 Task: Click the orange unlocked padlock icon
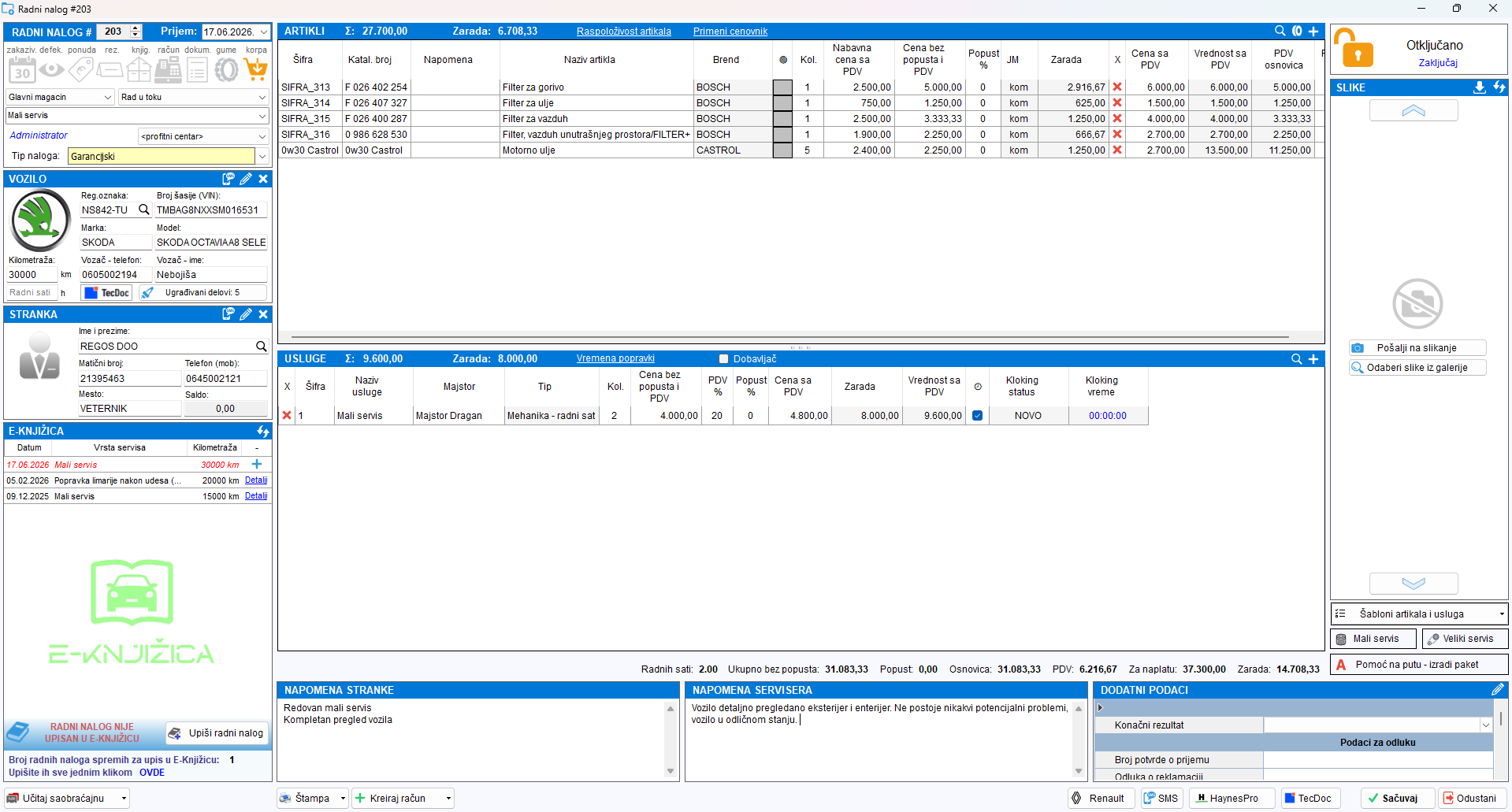1355,50
